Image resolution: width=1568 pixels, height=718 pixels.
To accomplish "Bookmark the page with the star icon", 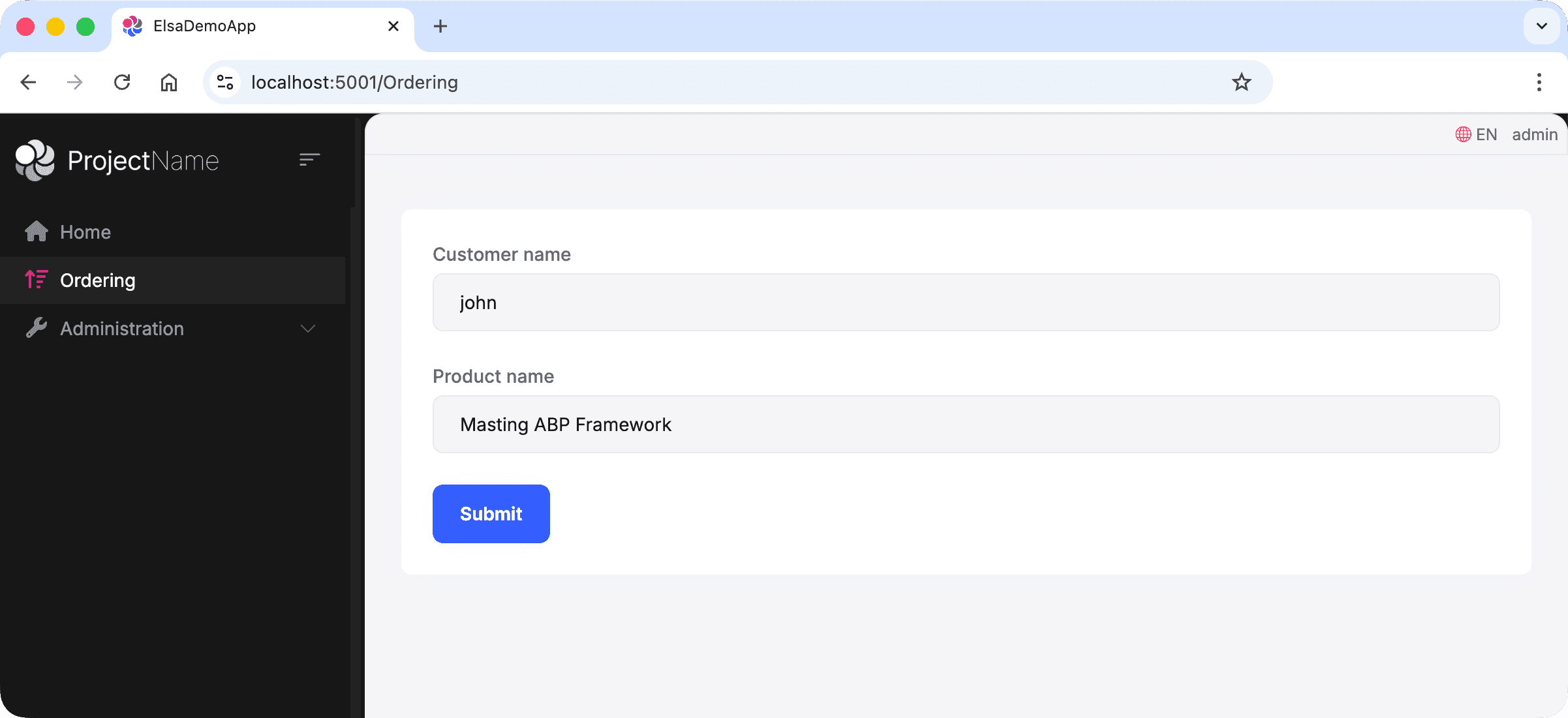I will (1240, 82).
